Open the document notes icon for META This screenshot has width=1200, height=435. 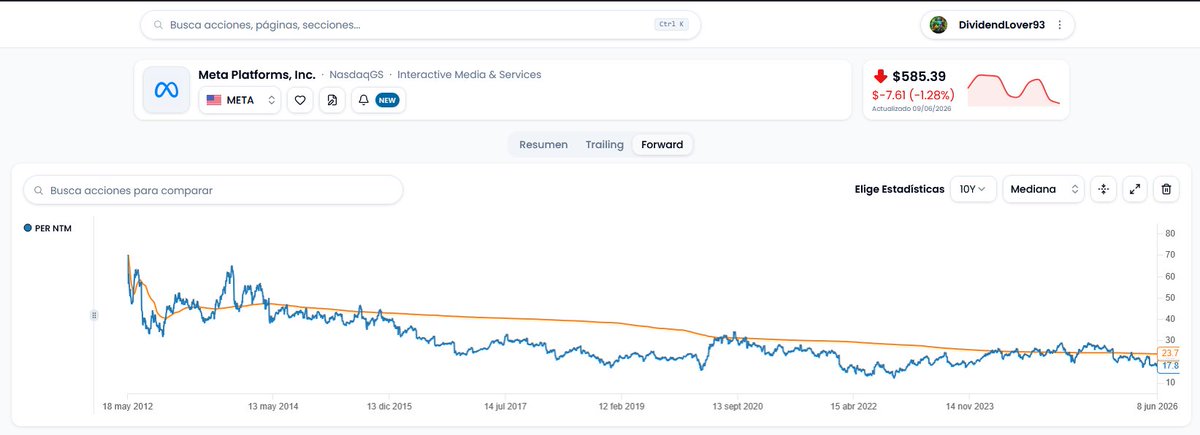pos(332,100)
